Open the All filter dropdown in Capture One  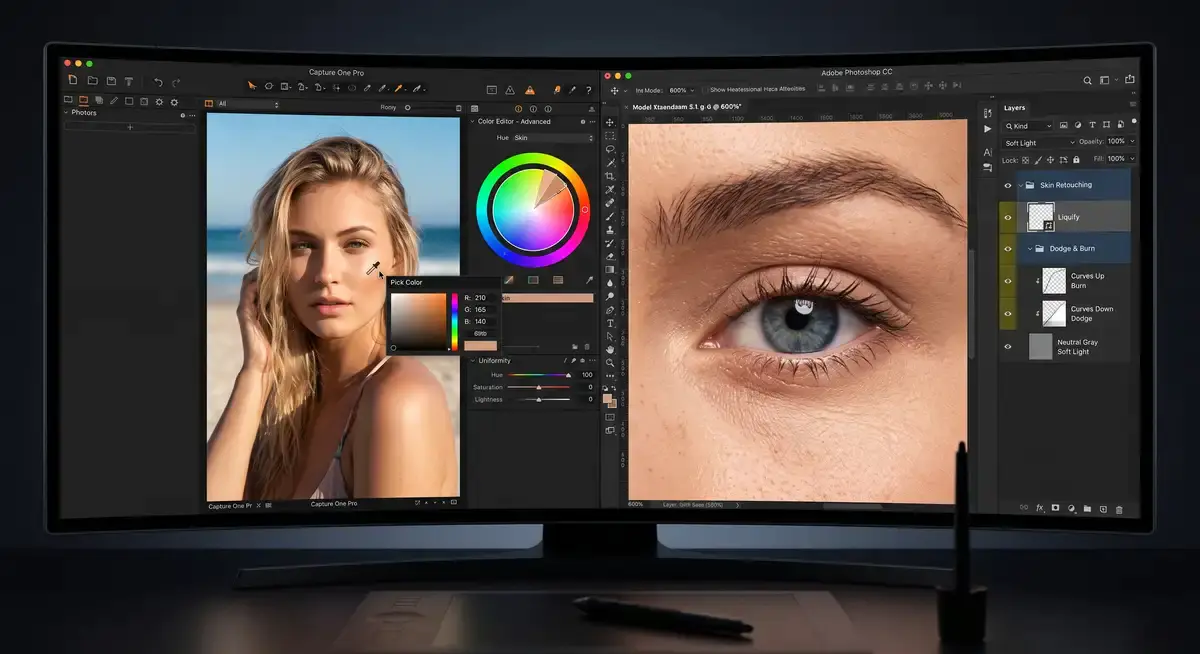(x=248, y=104)
